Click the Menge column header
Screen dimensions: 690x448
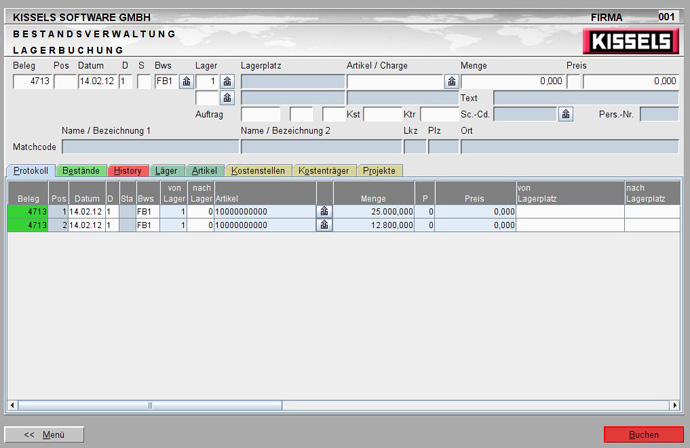[374, 193]
